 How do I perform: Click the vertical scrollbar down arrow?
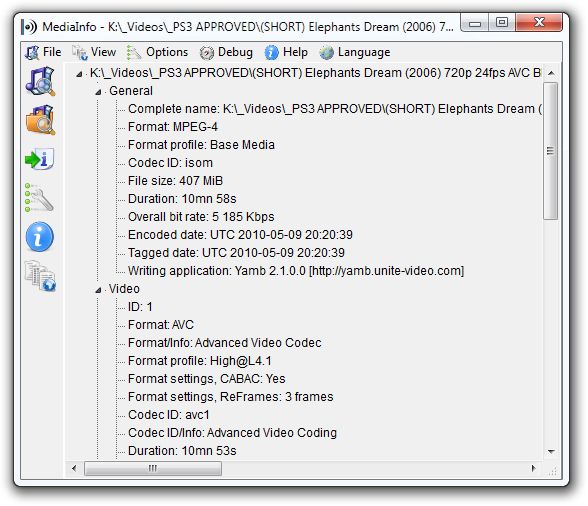(551, 451)
